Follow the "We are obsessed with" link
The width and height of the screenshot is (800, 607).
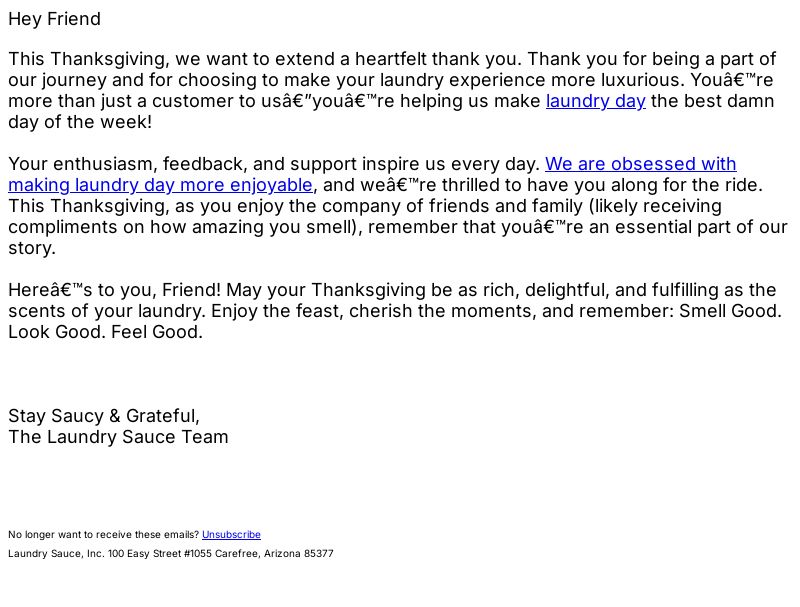pos(640,164)
